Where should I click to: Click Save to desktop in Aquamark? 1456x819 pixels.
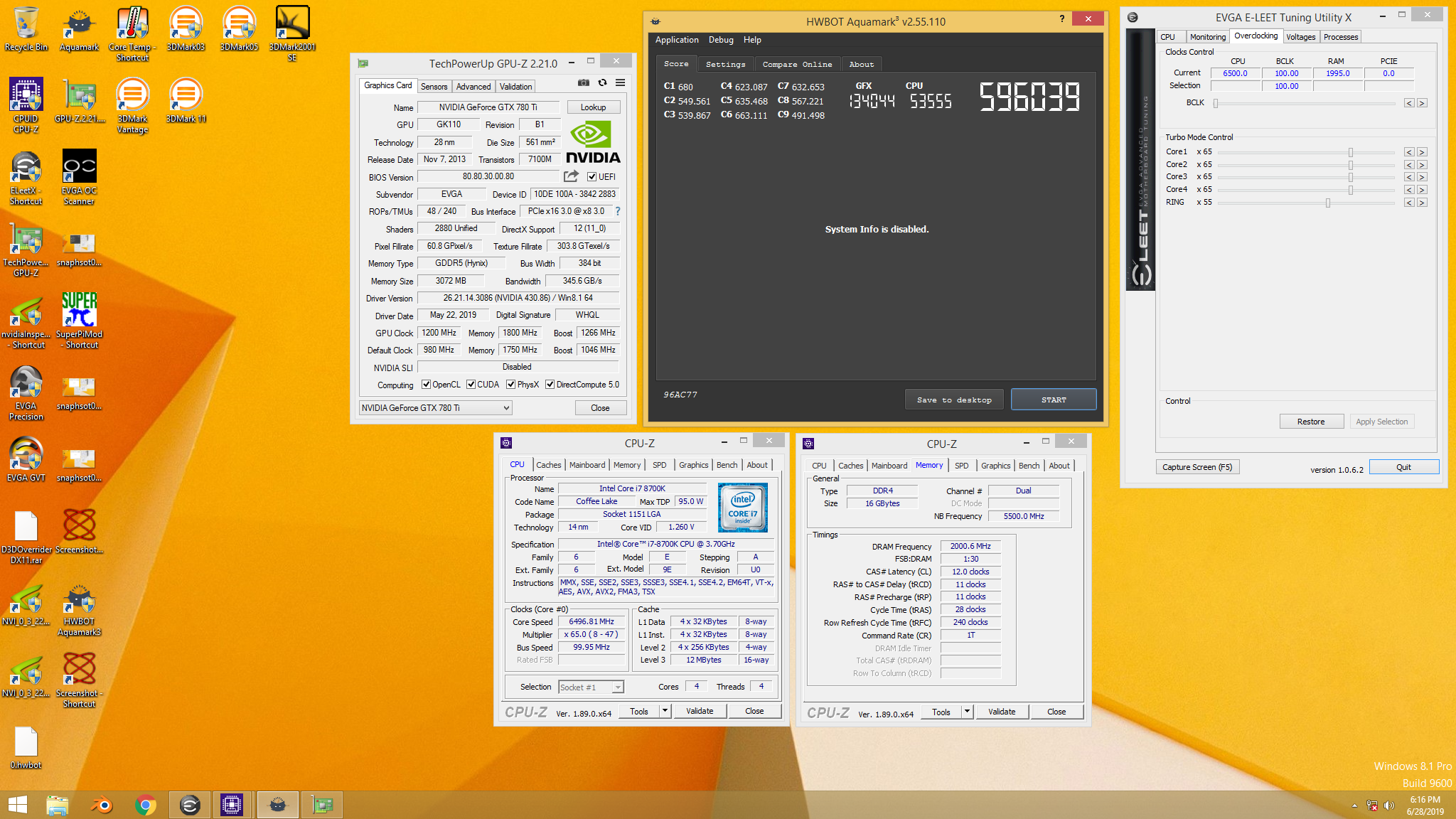point(954,400)
